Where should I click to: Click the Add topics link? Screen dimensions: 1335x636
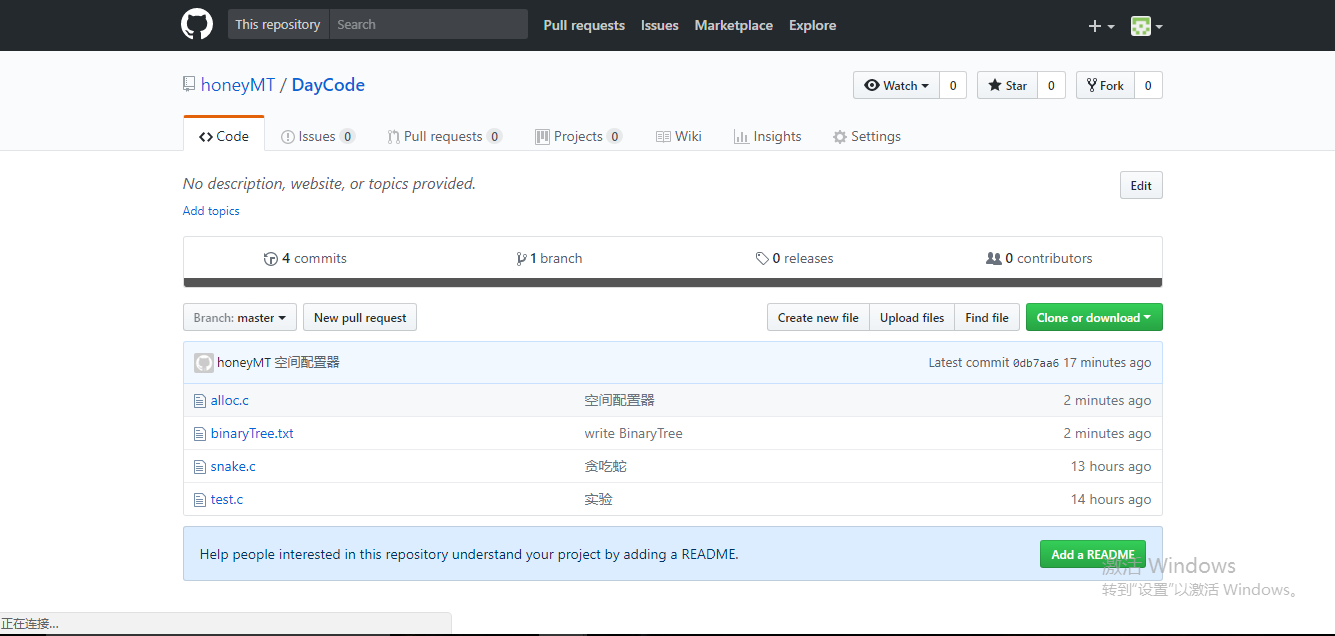(211, 211)
